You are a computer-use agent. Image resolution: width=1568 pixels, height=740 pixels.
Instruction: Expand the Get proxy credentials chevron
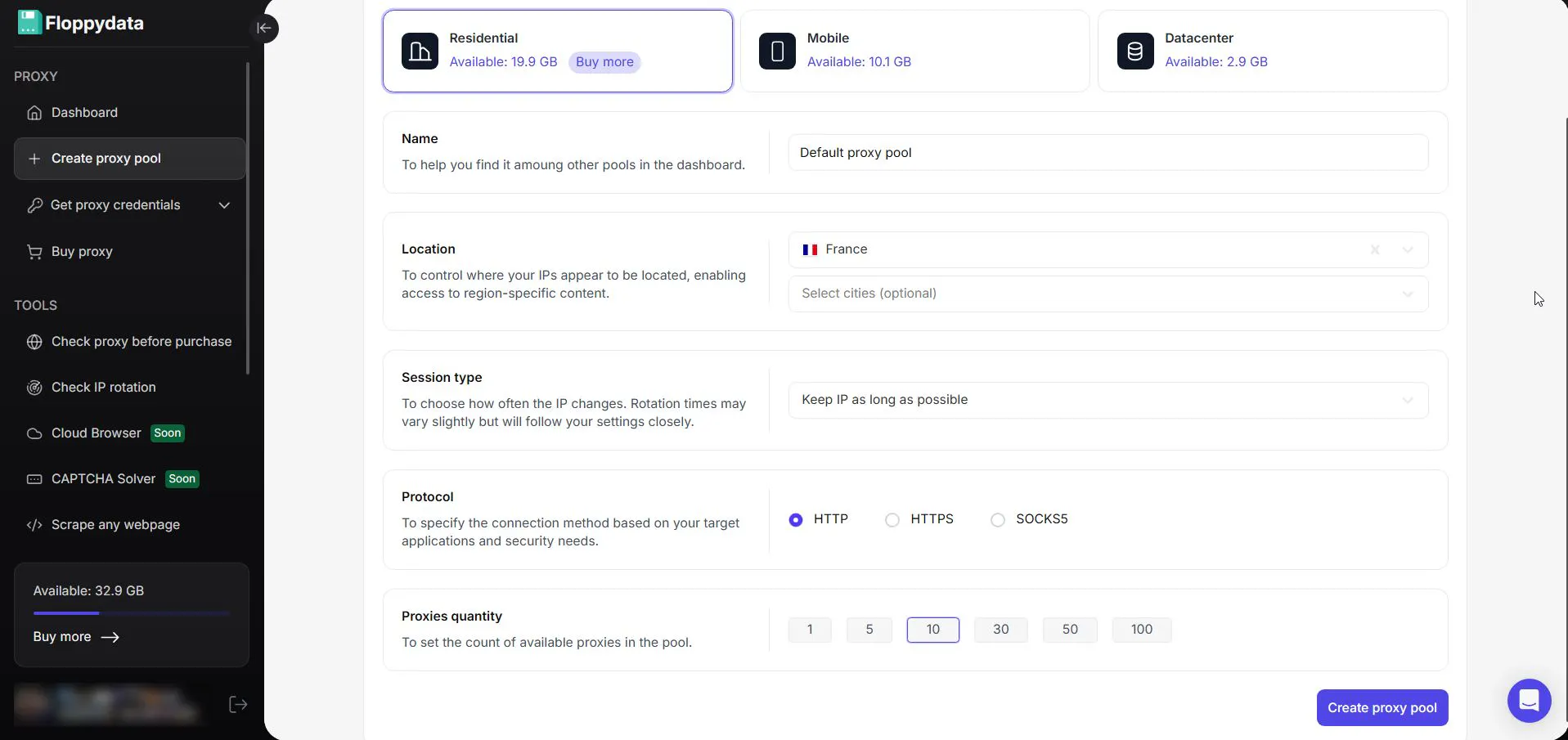[224, 205]
